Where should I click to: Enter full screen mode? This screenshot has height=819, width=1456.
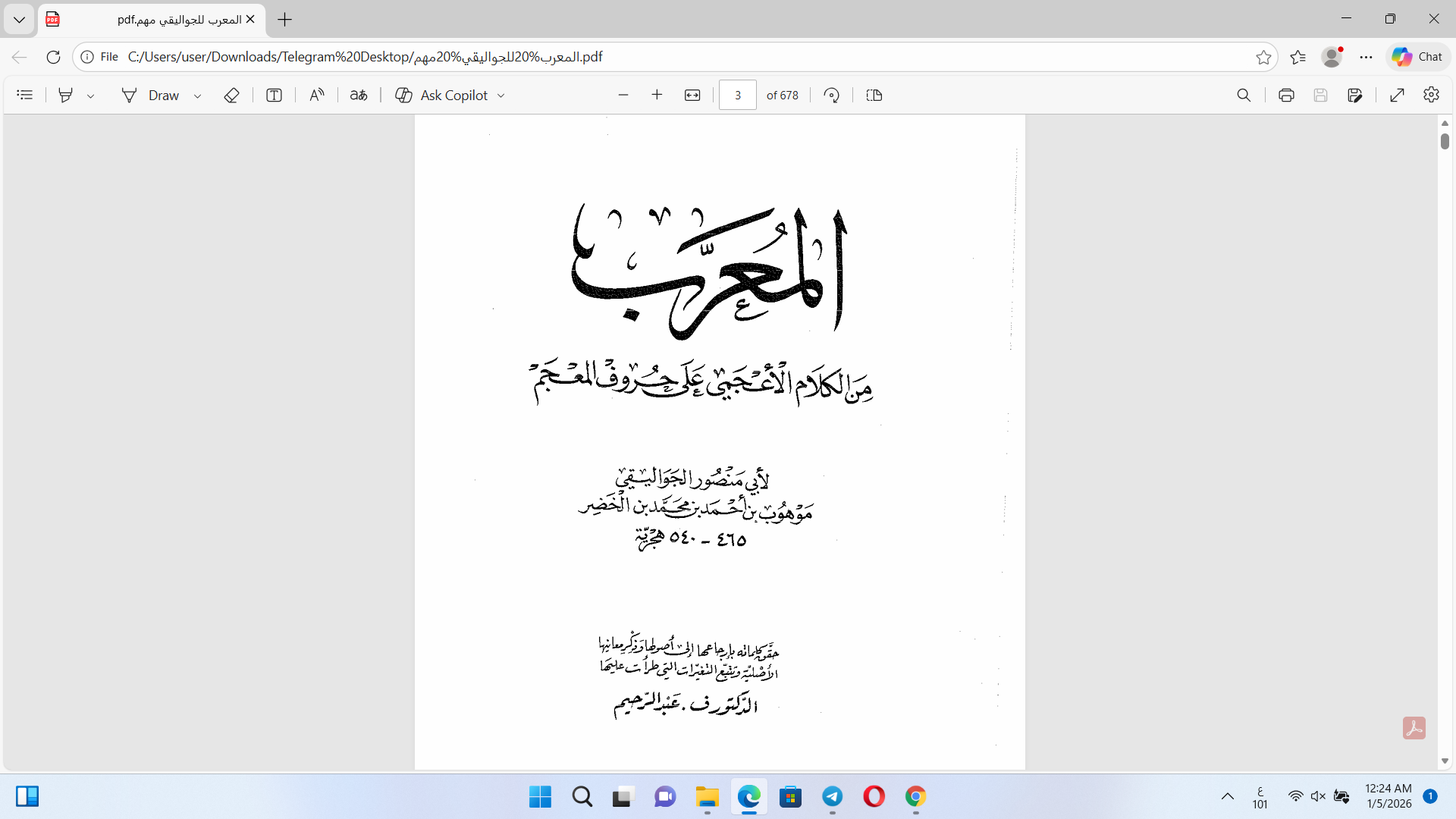[x=1398, y=95]
